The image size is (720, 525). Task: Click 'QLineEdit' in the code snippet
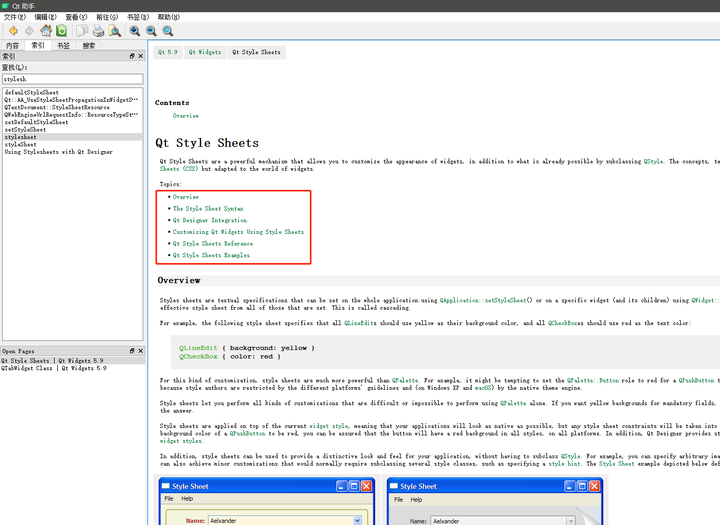coord(198,348)
